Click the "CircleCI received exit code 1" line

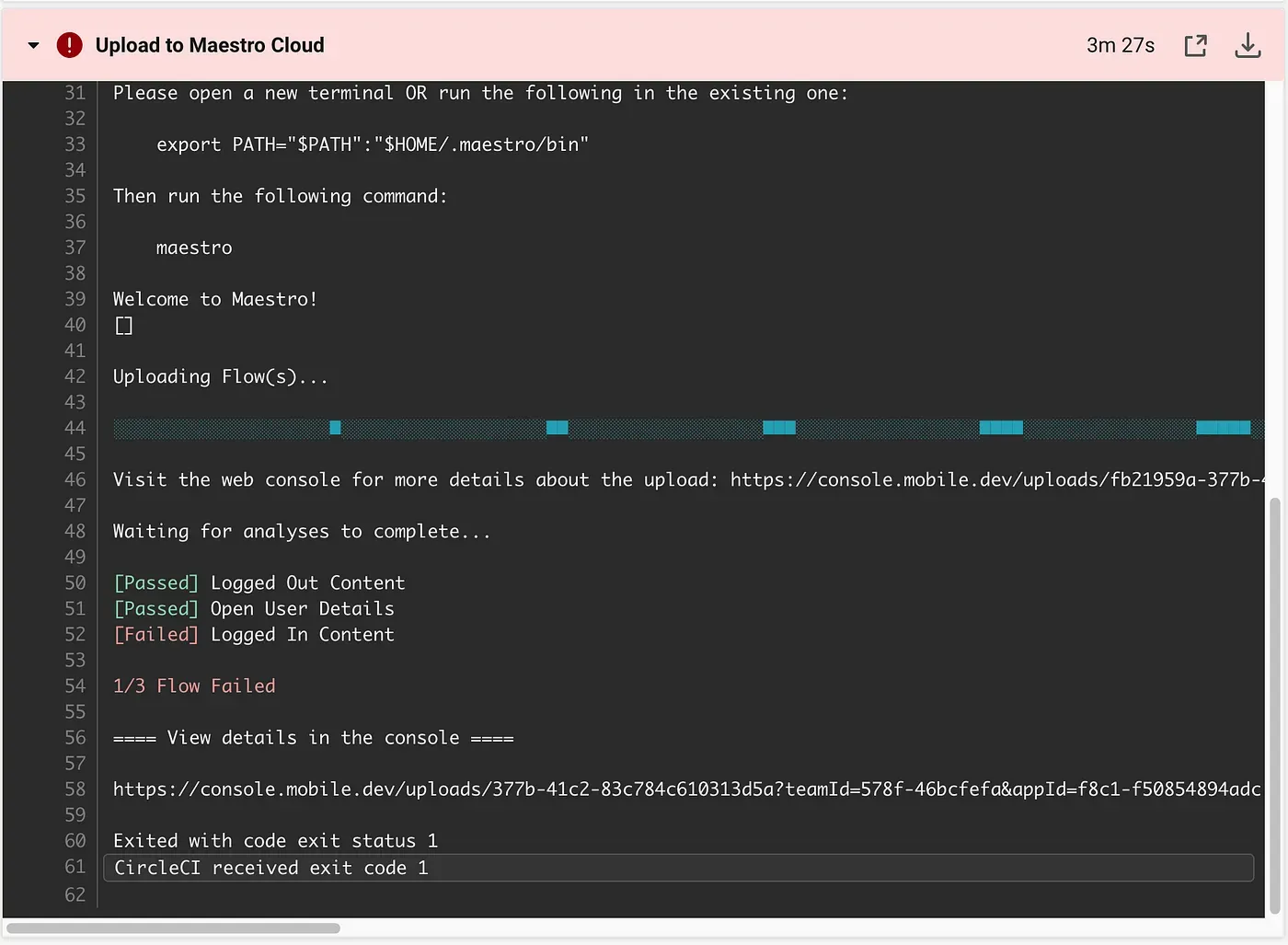[x=271, y=868]
